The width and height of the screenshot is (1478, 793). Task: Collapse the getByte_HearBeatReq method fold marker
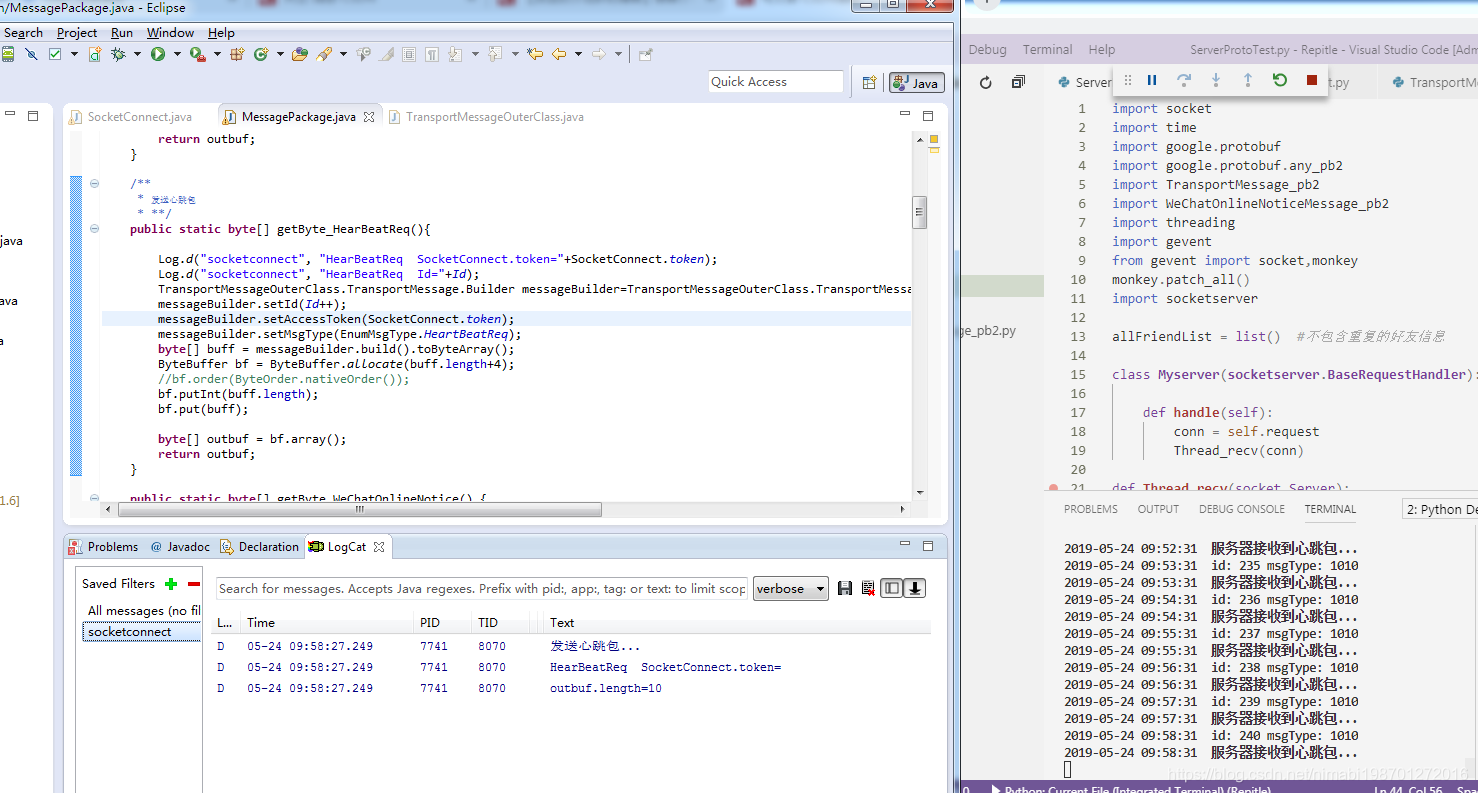click(94, 229)
